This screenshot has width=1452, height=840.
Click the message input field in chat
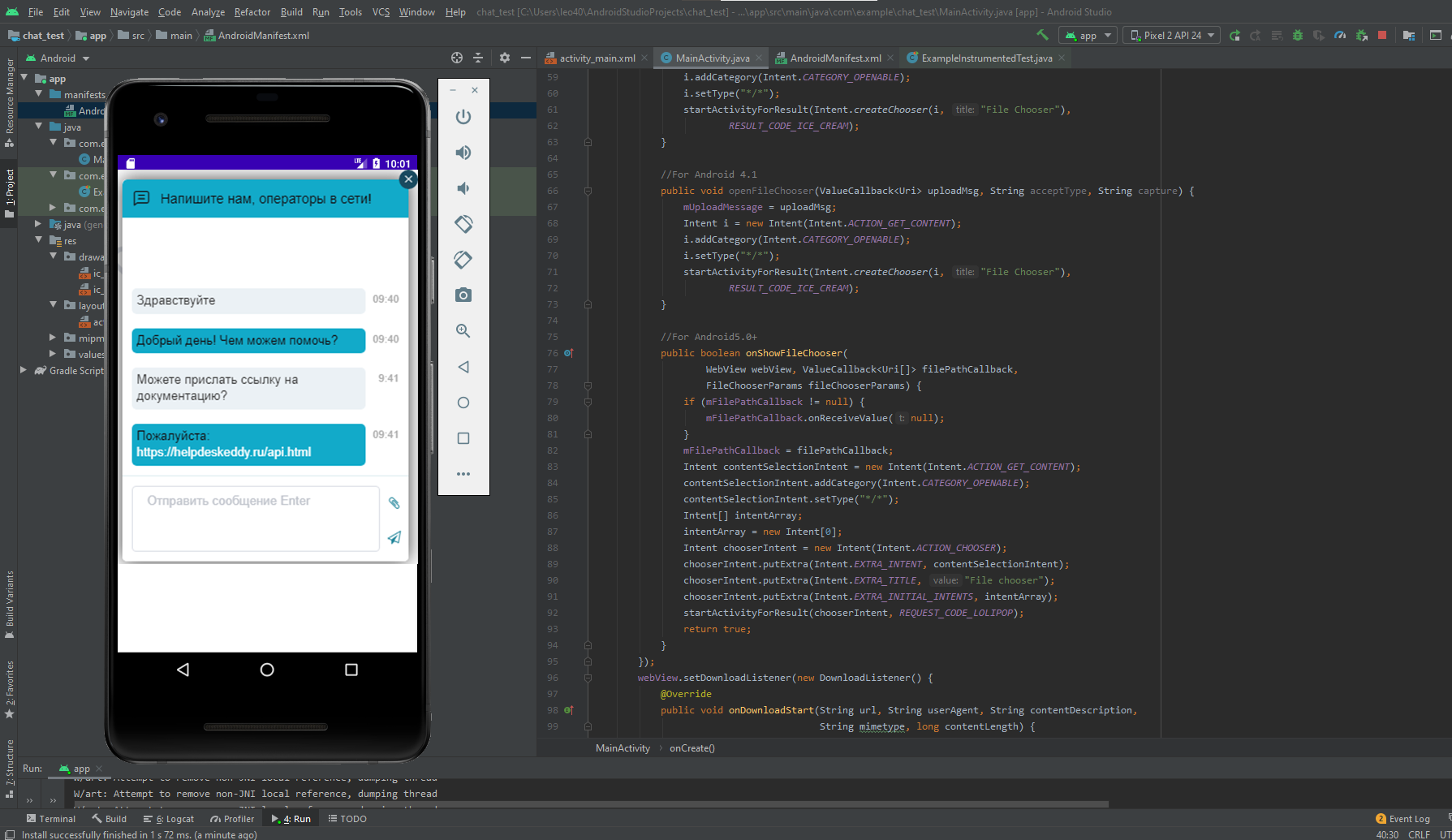pos(255,518)
